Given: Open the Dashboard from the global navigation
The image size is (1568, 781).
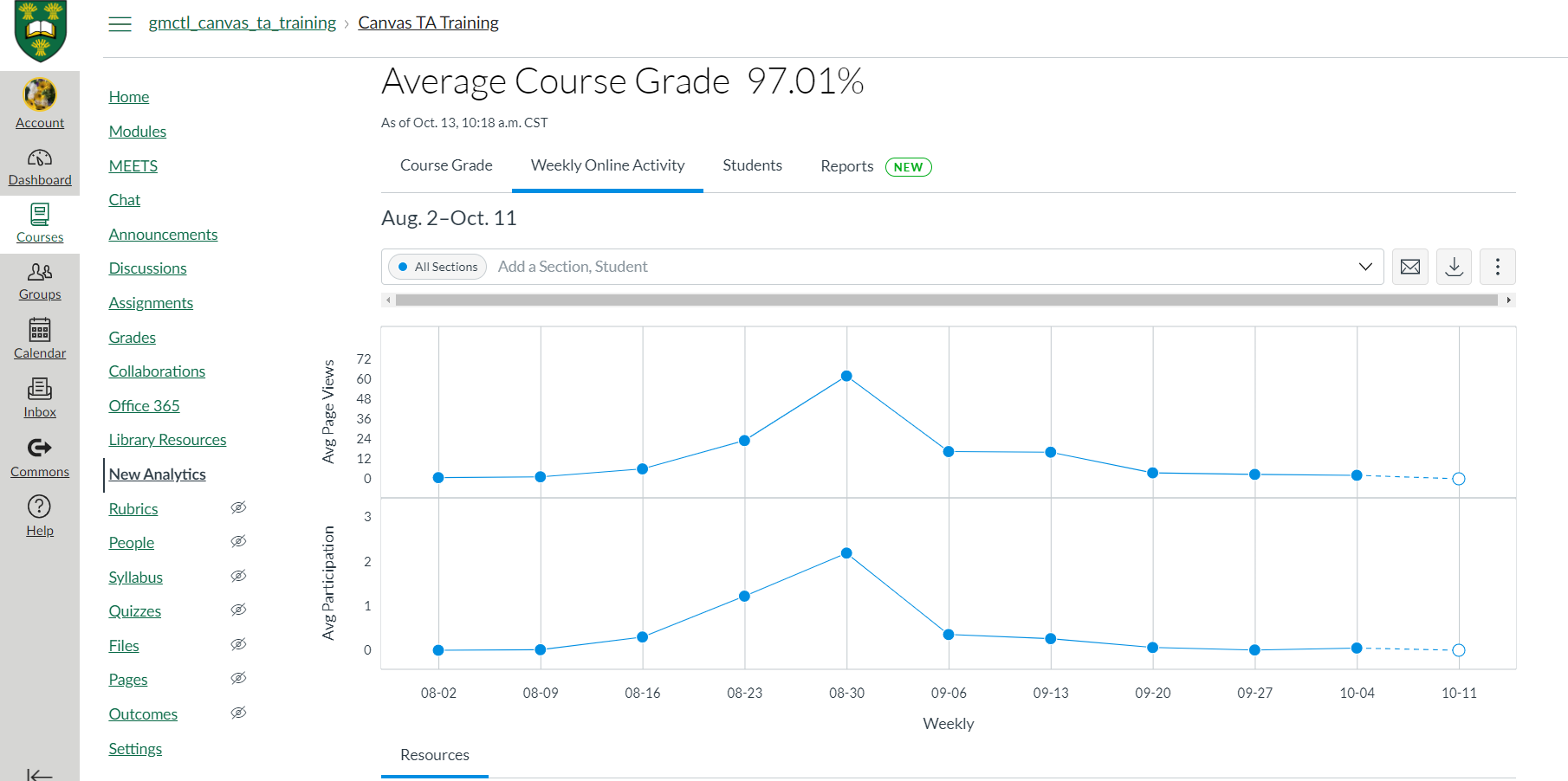Looking at the screenshot, I should click(x=40, y=167).
